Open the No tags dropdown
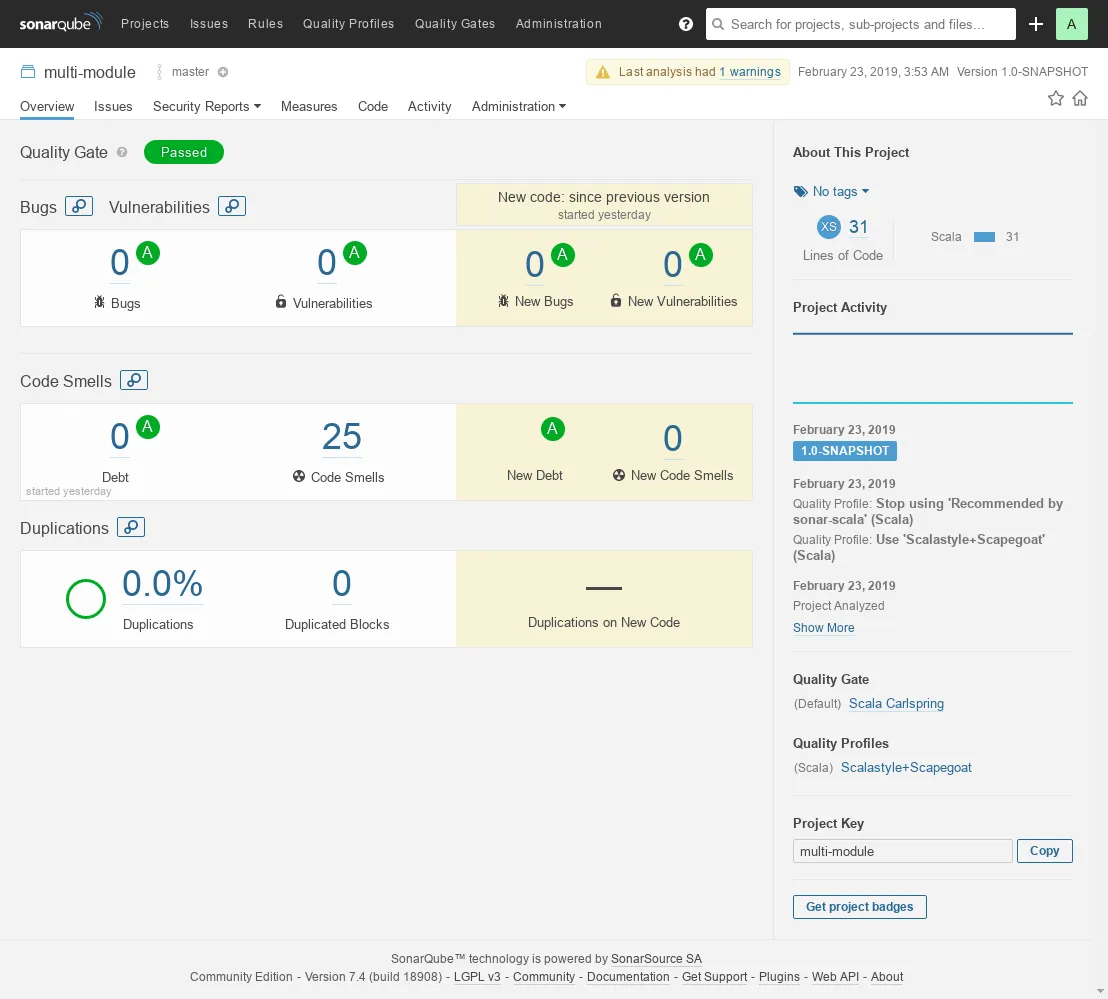Screen dimensions: 1108x999 pos(832,191)
